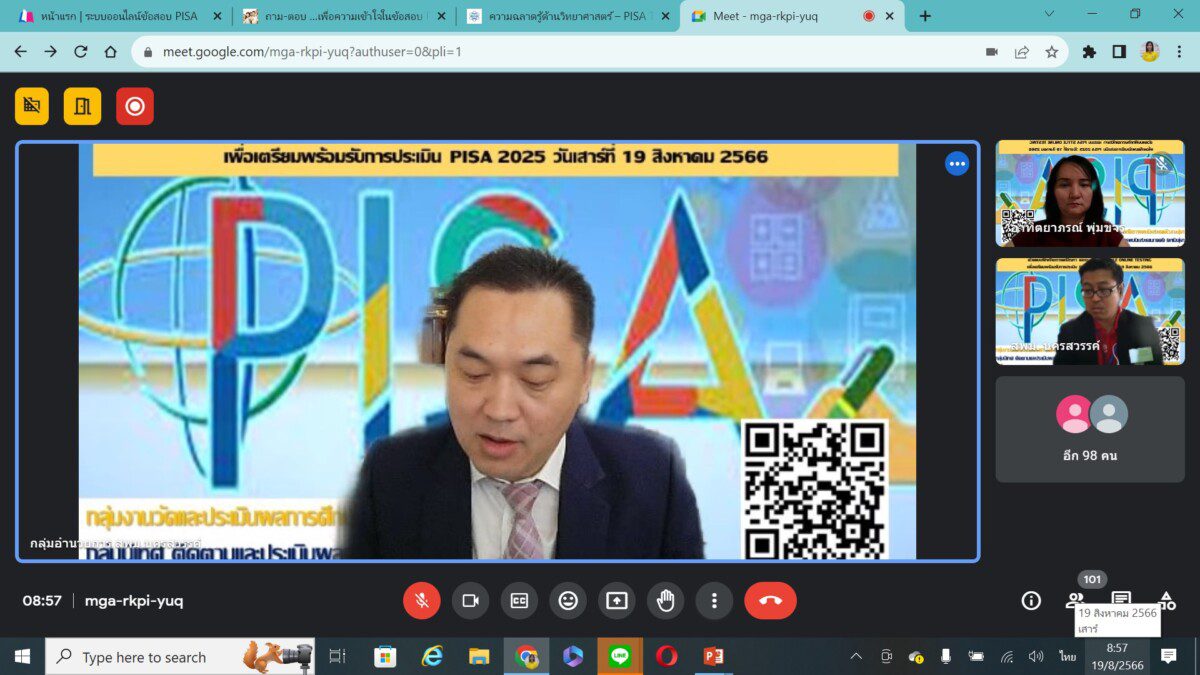1200x675 pixels.
Task: Select the Meet - mga-rkpi-yuq tab
Action: click(x=780, y=16)
